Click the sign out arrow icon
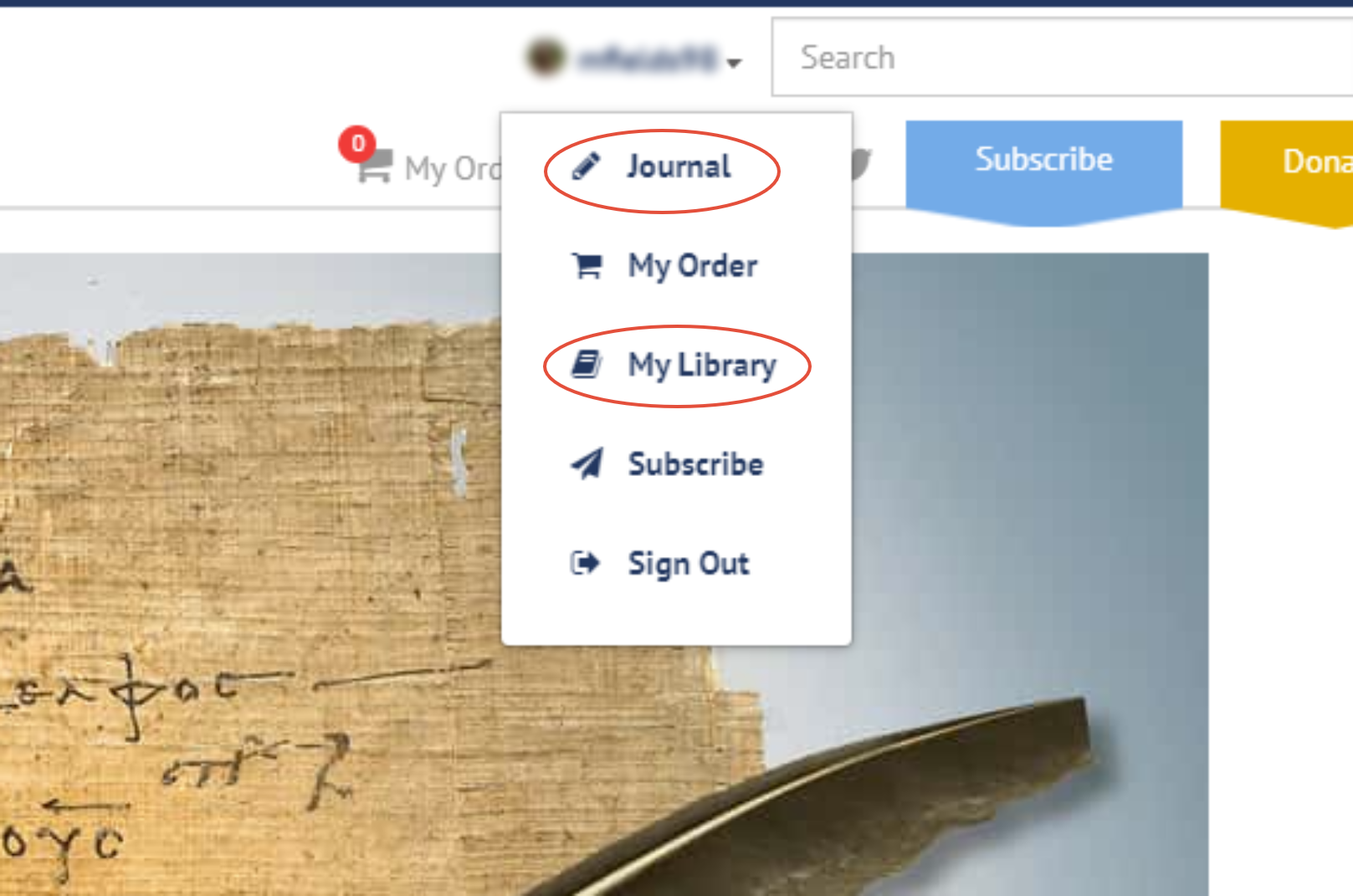 pos(585,563)
